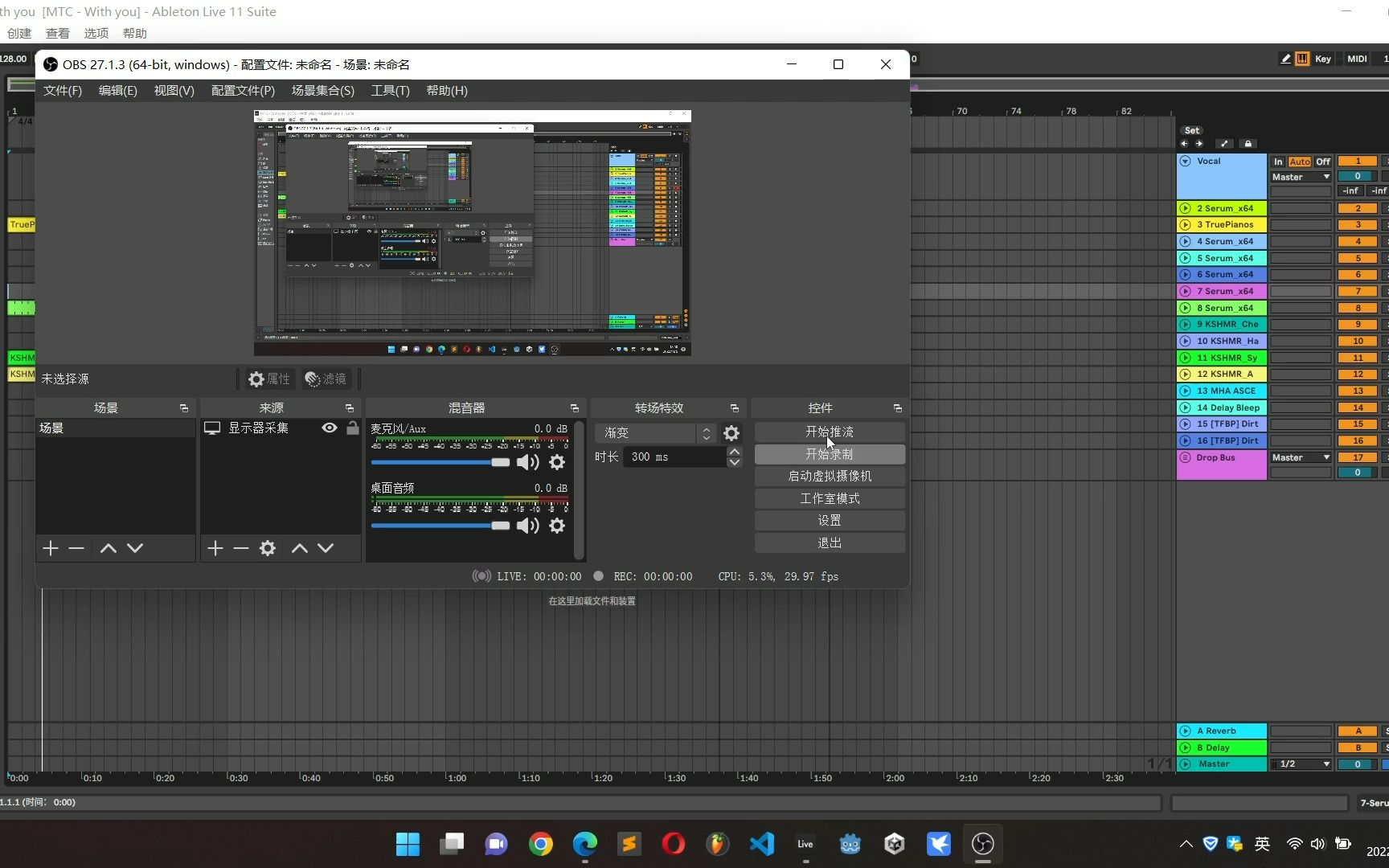Open the 场景集合(S) menu in OBS
The image size is (1389, 868).
(323, 91)
